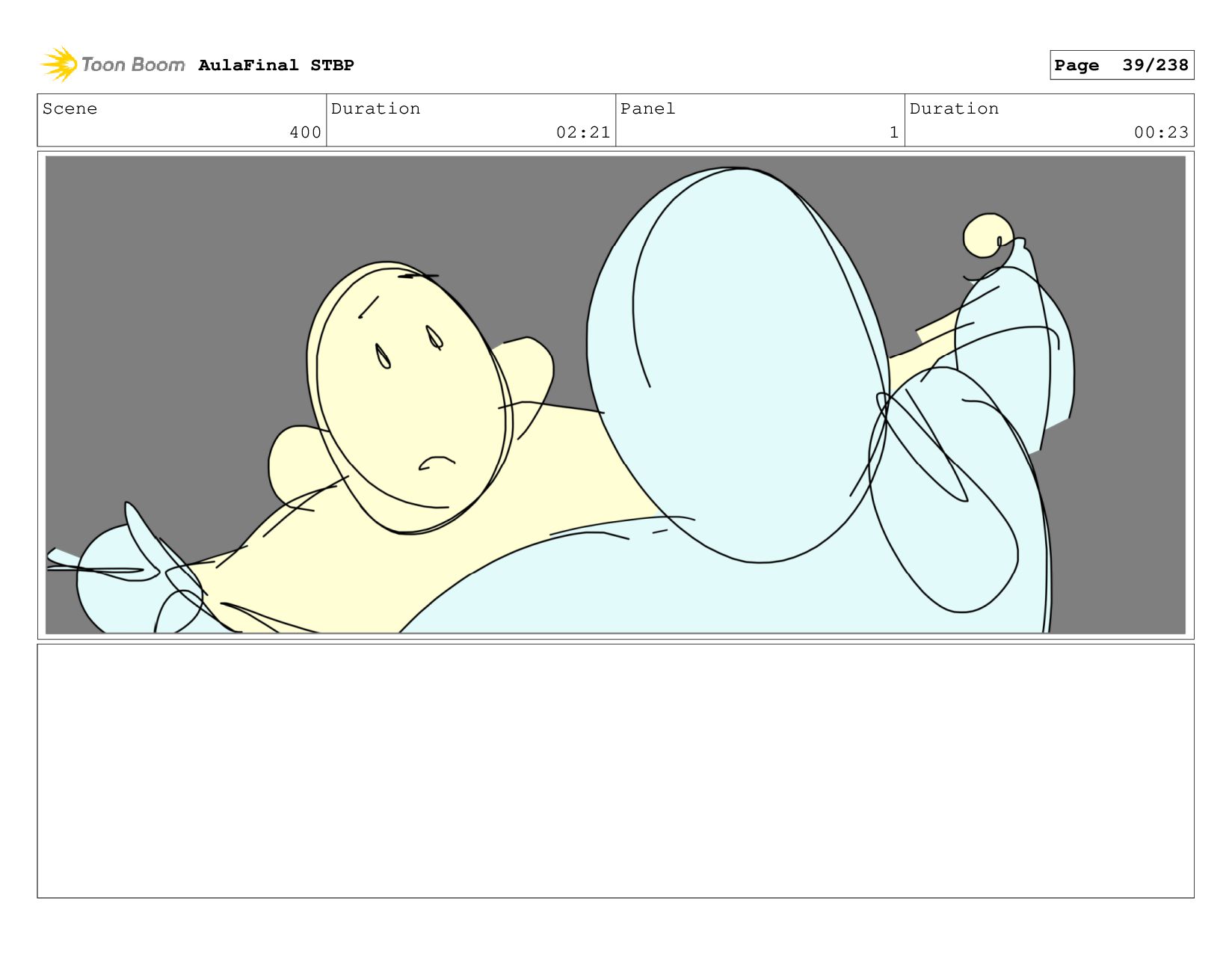
Task: Select the panel number 1
Action: (x=894, y=132)
